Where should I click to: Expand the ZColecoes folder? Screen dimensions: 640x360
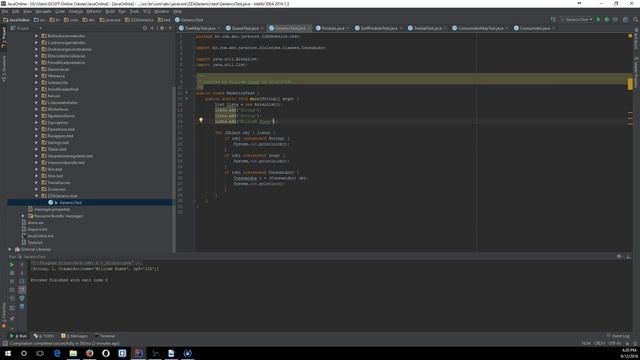[36, 189]
